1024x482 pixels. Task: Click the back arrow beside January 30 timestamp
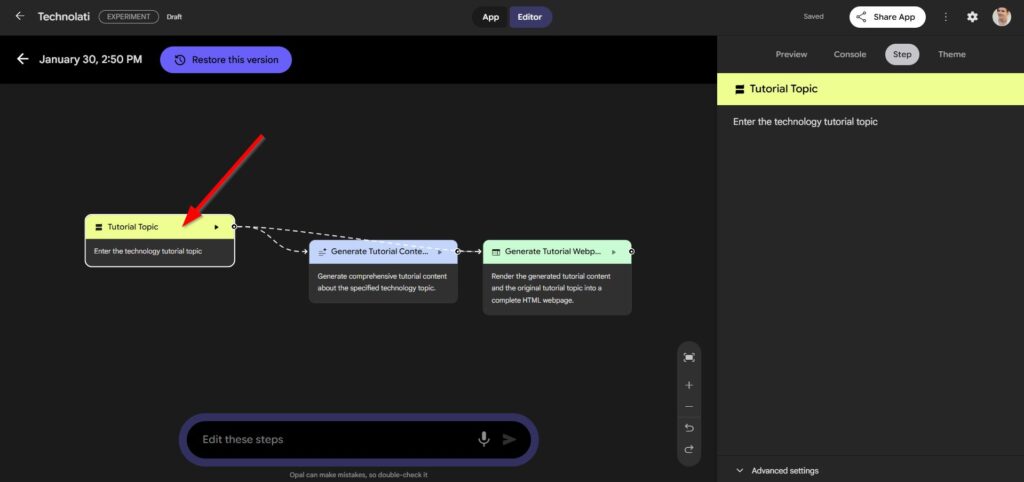pos(23,59)
